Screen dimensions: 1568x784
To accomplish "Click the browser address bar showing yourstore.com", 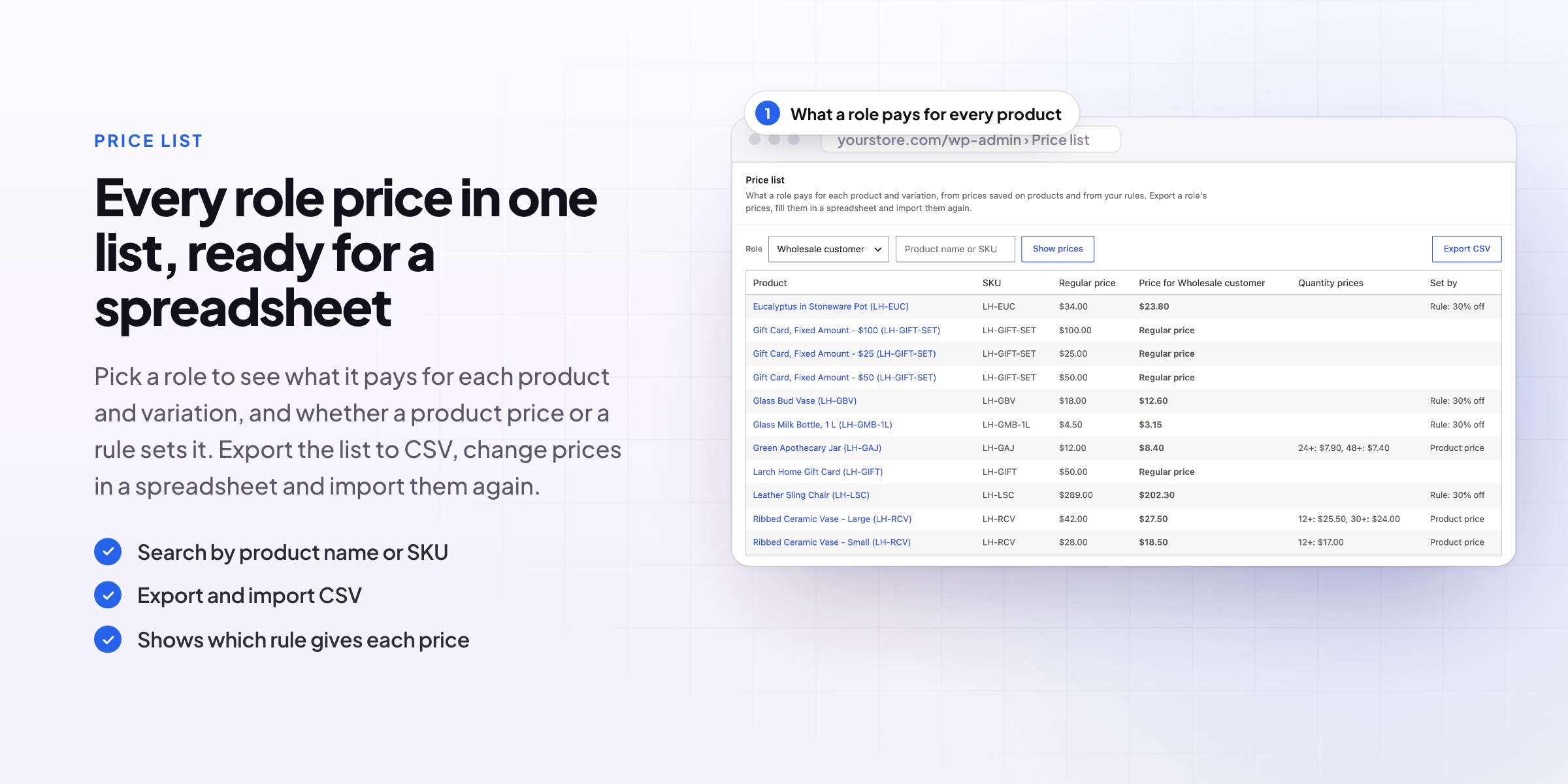I will pos(970,140).
